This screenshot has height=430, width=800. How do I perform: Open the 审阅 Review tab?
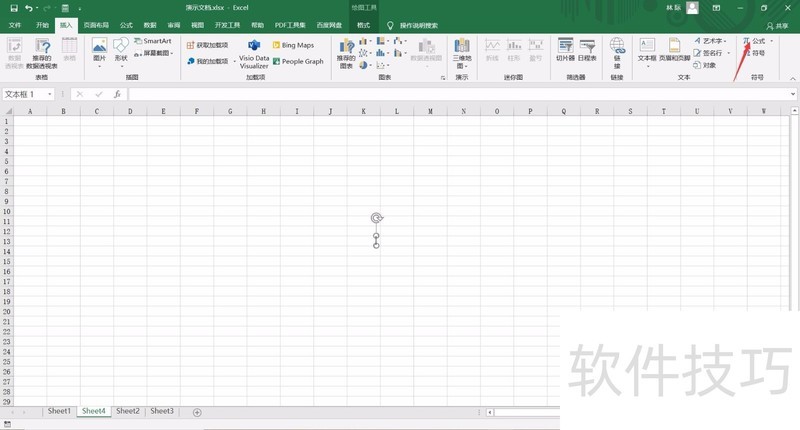174,25
